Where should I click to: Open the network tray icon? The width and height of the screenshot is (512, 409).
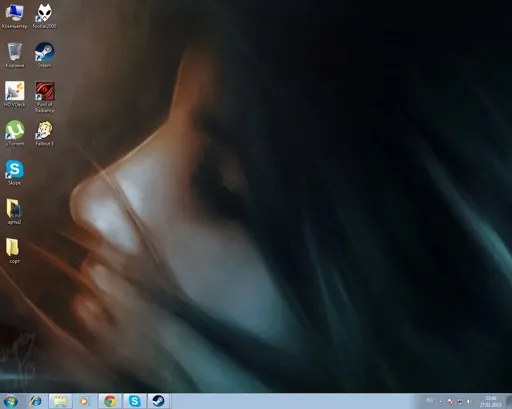pos(460,402)
